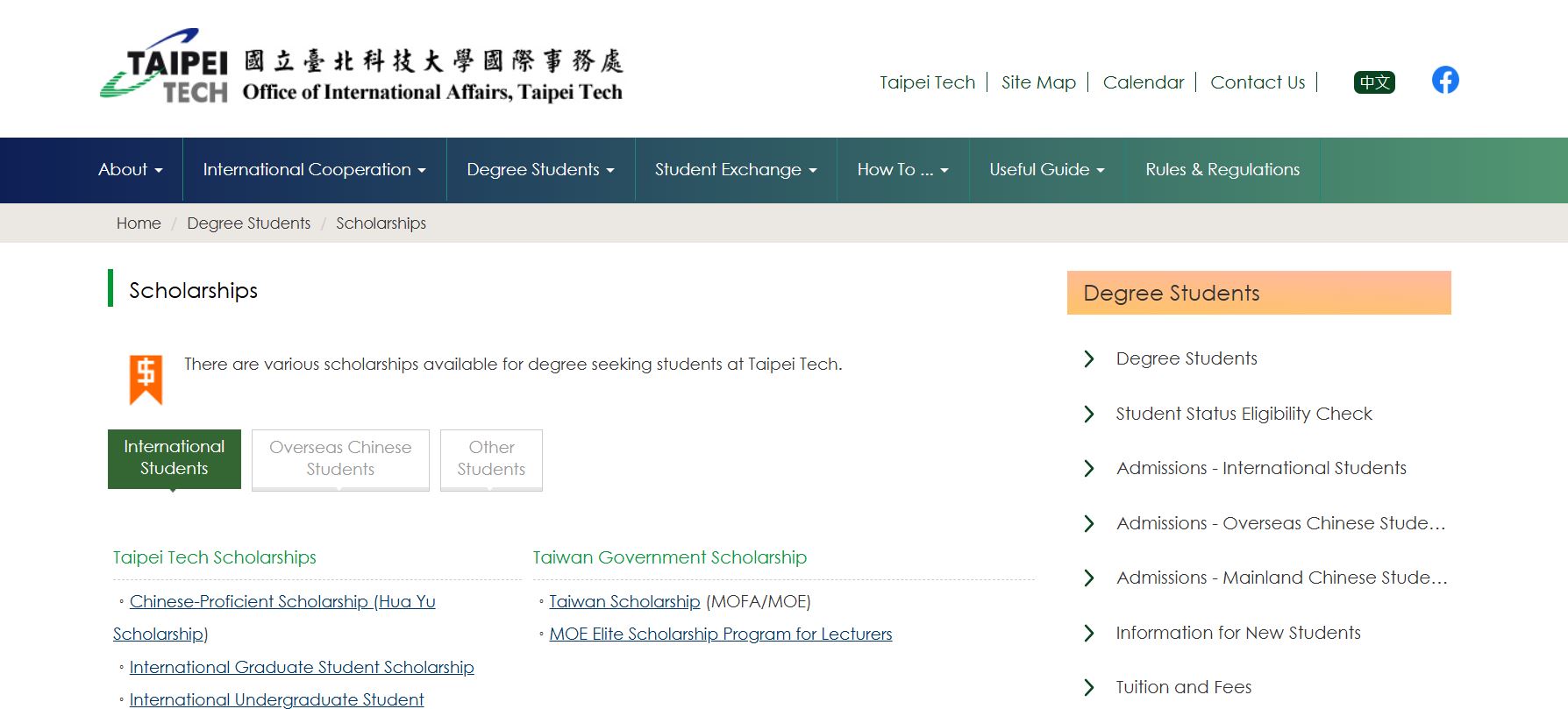Switch to the Other Students tab
Screen dimensions: 1568x709
click(491, 458)
